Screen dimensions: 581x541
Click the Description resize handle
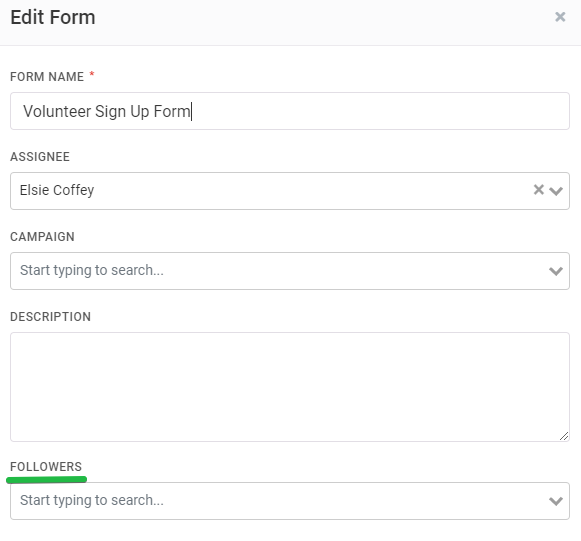(x=564, y=436)
